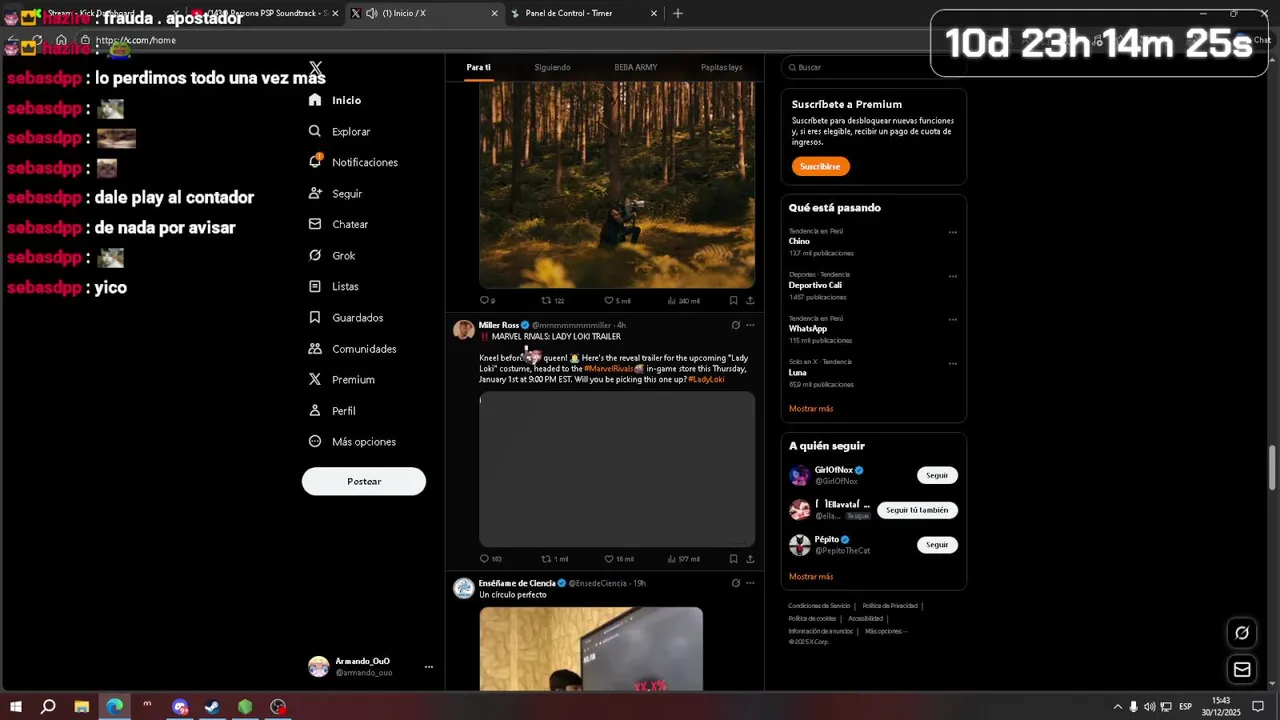Viewport: 1280px width, 720px height.
Task: Open account menu next to Armando_OuO
Action: (x=428, y=667)
